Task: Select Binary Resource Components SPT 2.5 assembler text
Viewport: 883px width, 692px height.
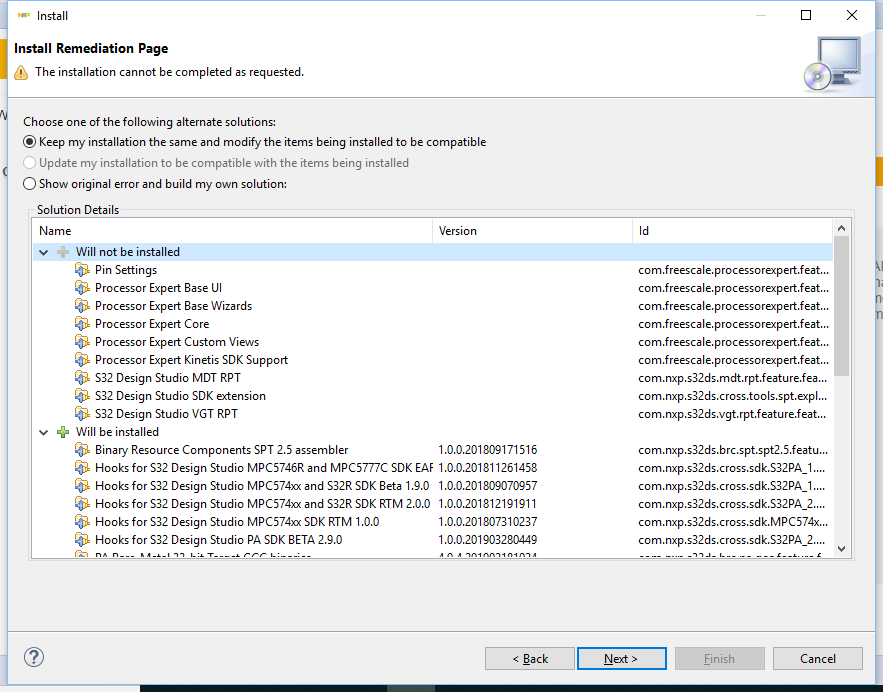Action: point(221,450)
